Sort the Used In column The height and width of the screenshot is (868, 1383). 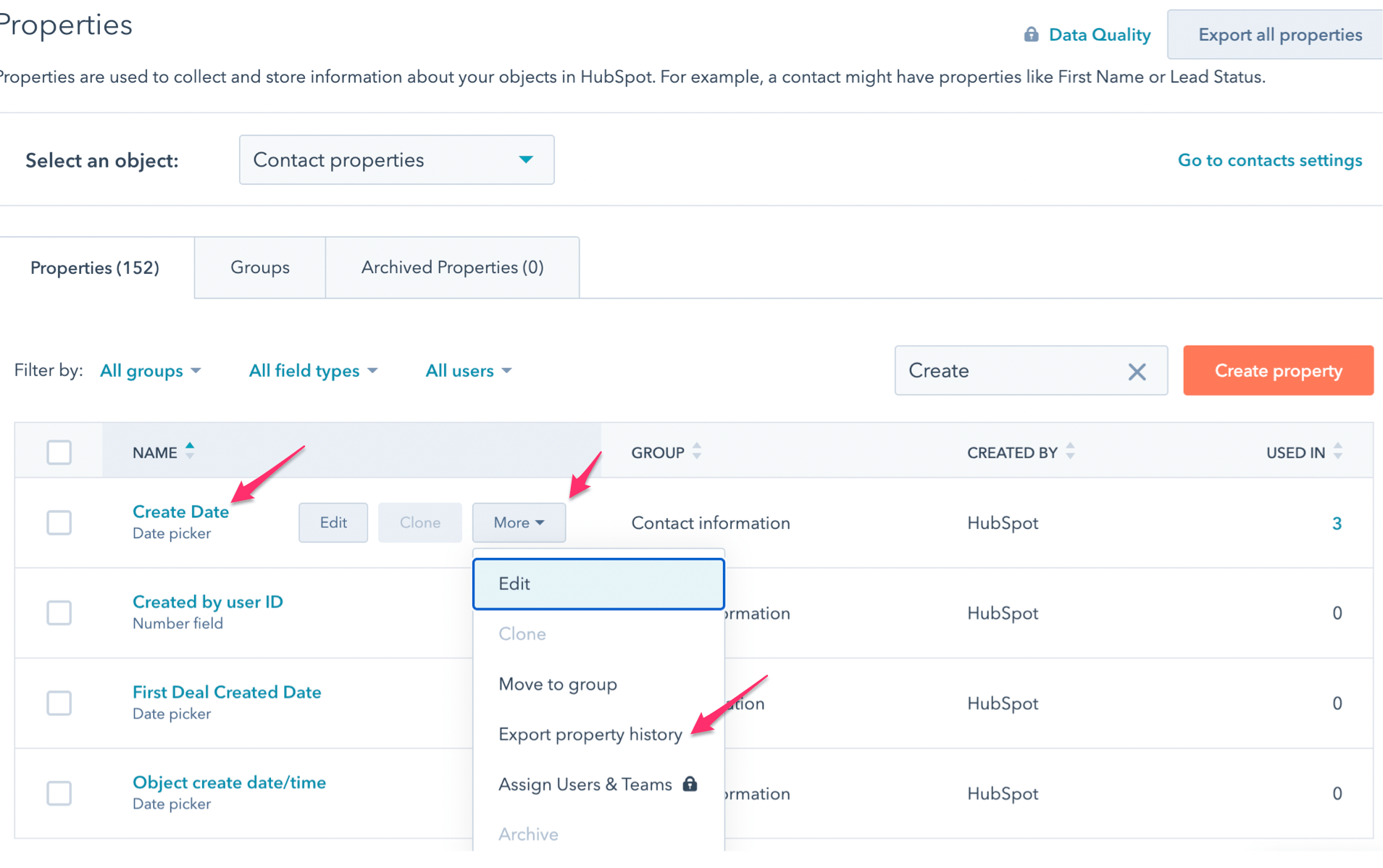(x=1337, y=451)
